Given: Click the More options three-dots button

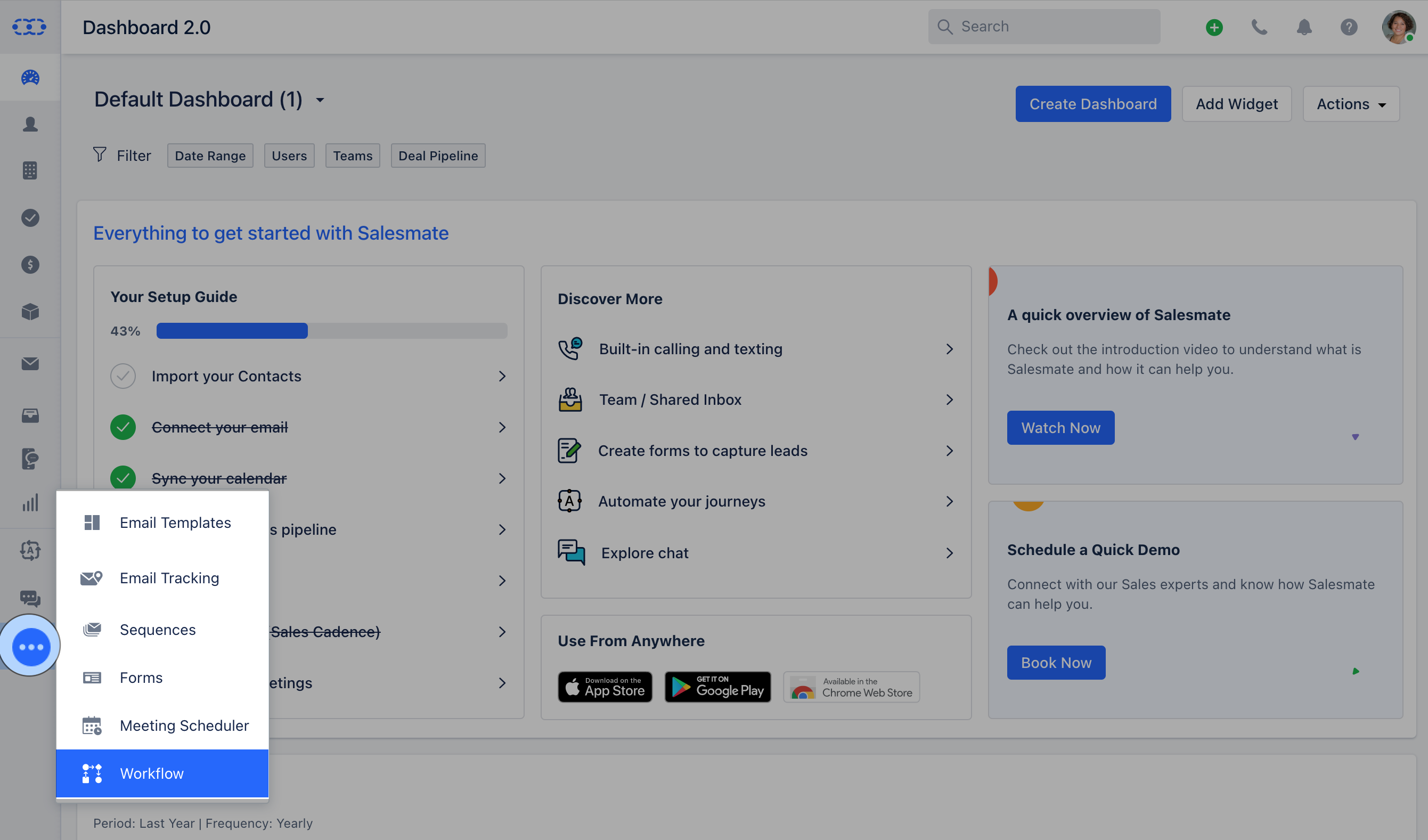Looking at the screenshot, I should click(30, 646).
